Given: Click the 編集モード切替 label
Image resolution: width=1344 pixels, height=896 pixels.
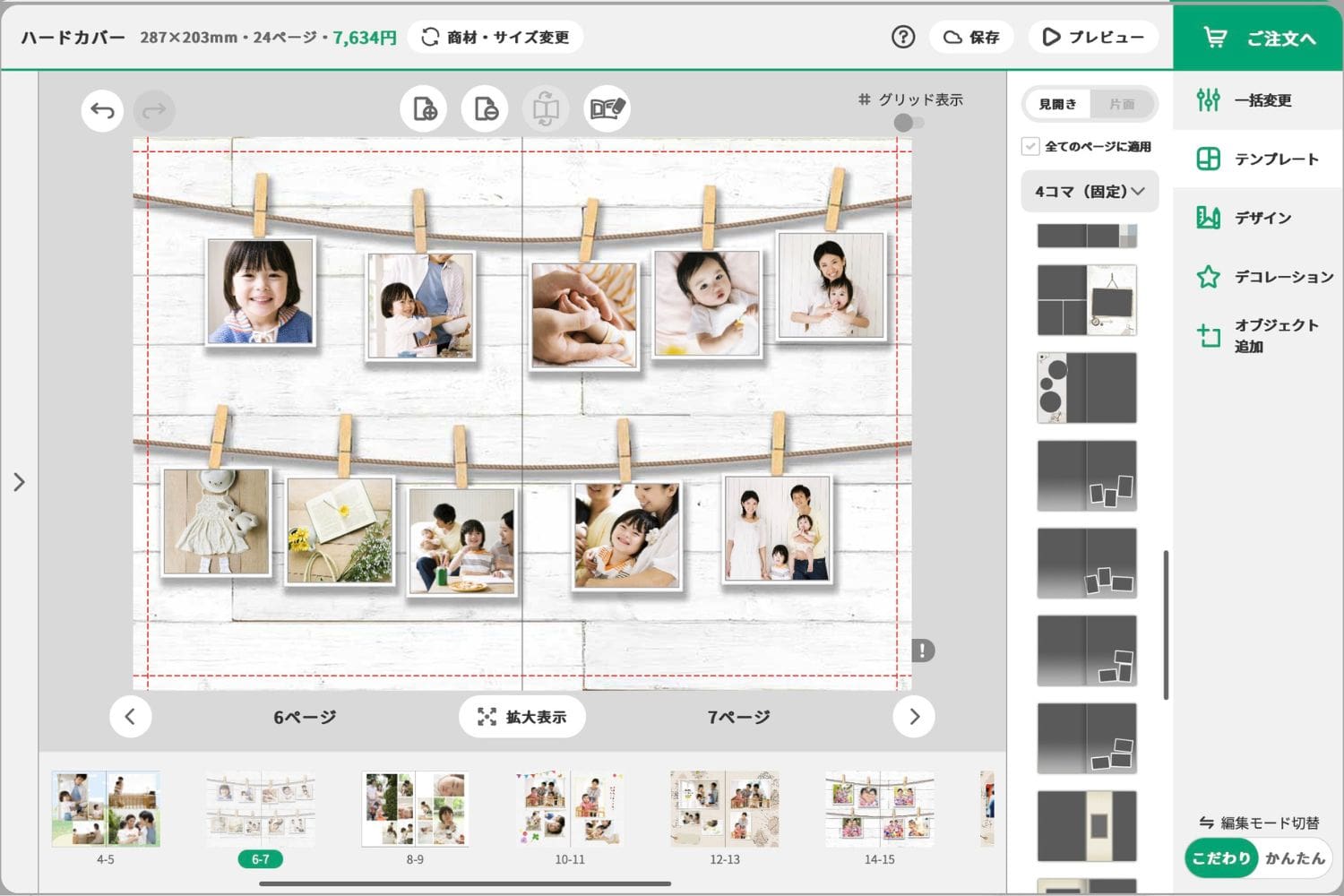Looking at the screenshot, I should tap(1259, 823).
